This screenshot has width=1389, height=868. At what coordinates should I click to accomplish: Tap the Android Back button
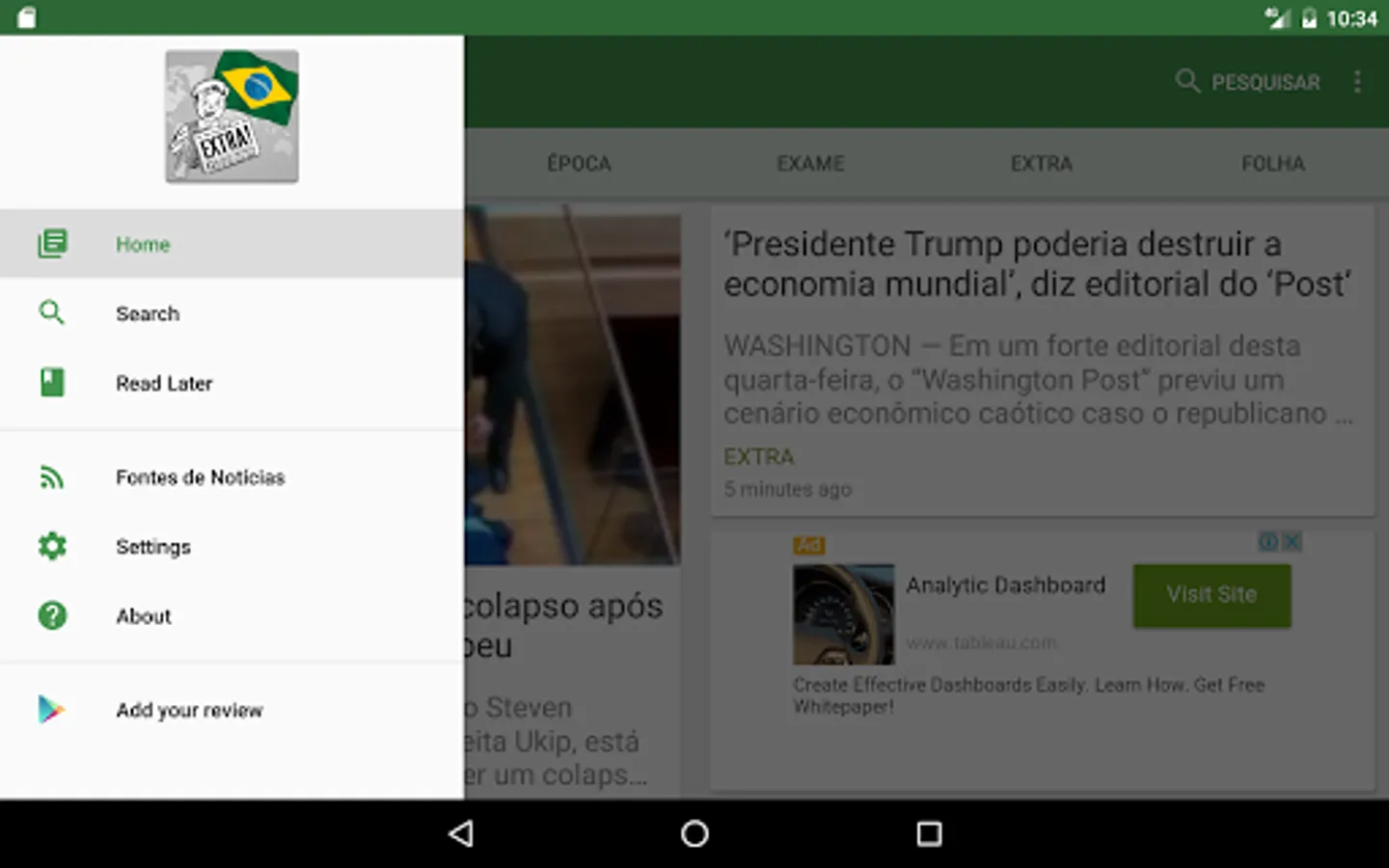point(461,833)
